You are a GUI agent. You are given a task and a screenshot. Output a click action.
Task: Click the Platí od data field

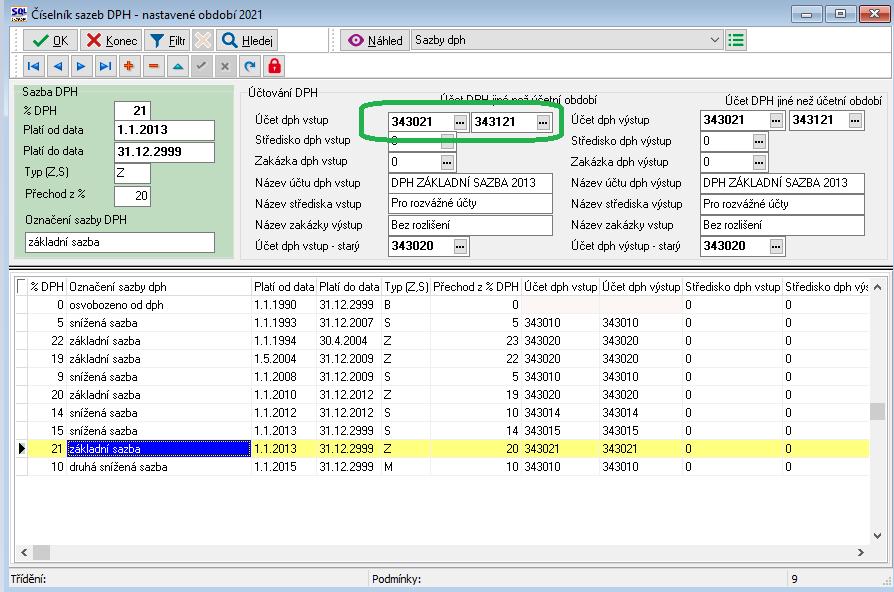(x=164, y=130)
